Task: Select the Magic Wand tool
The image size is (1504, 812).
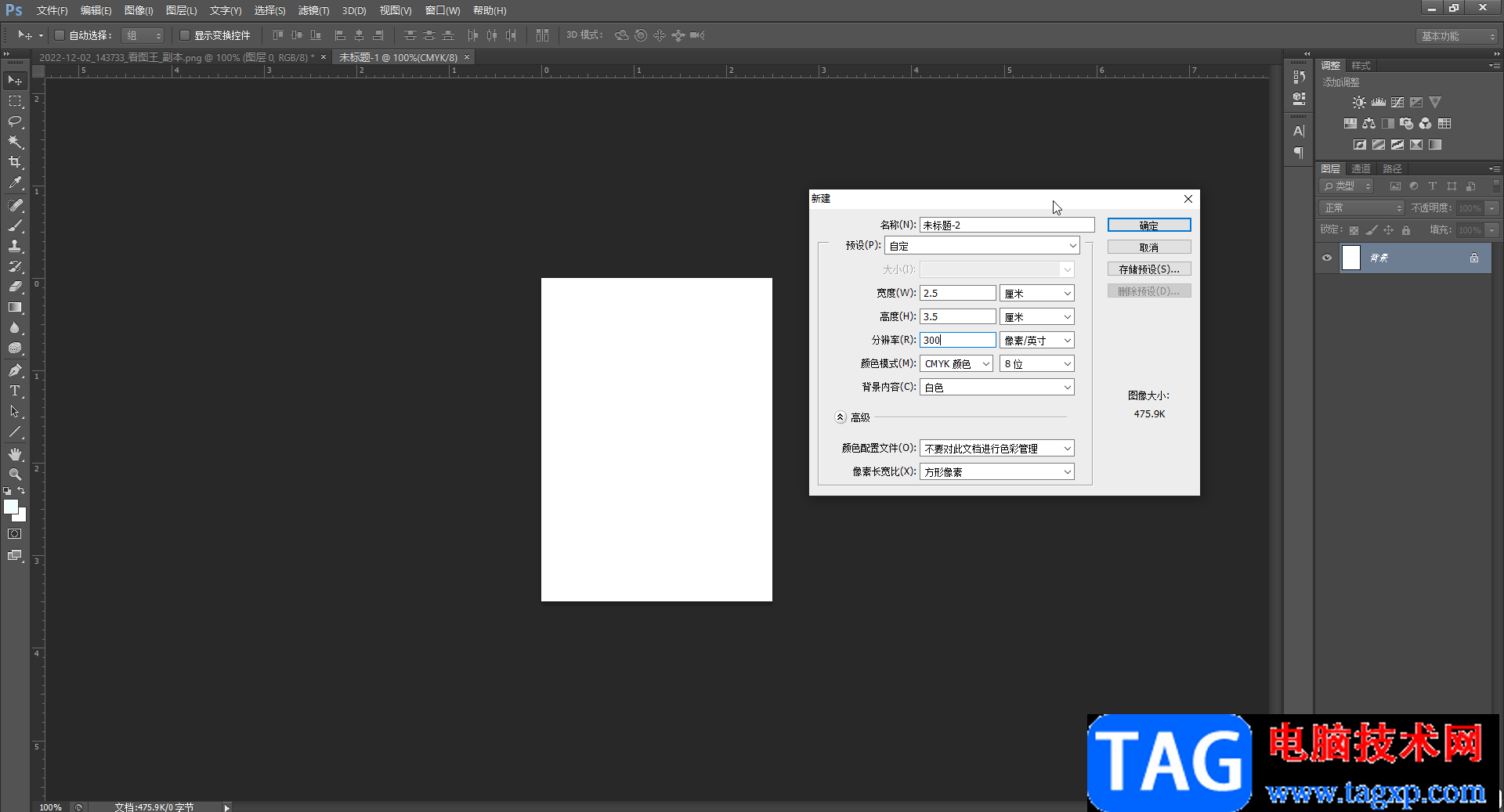Action: click(x=15, y=142)
